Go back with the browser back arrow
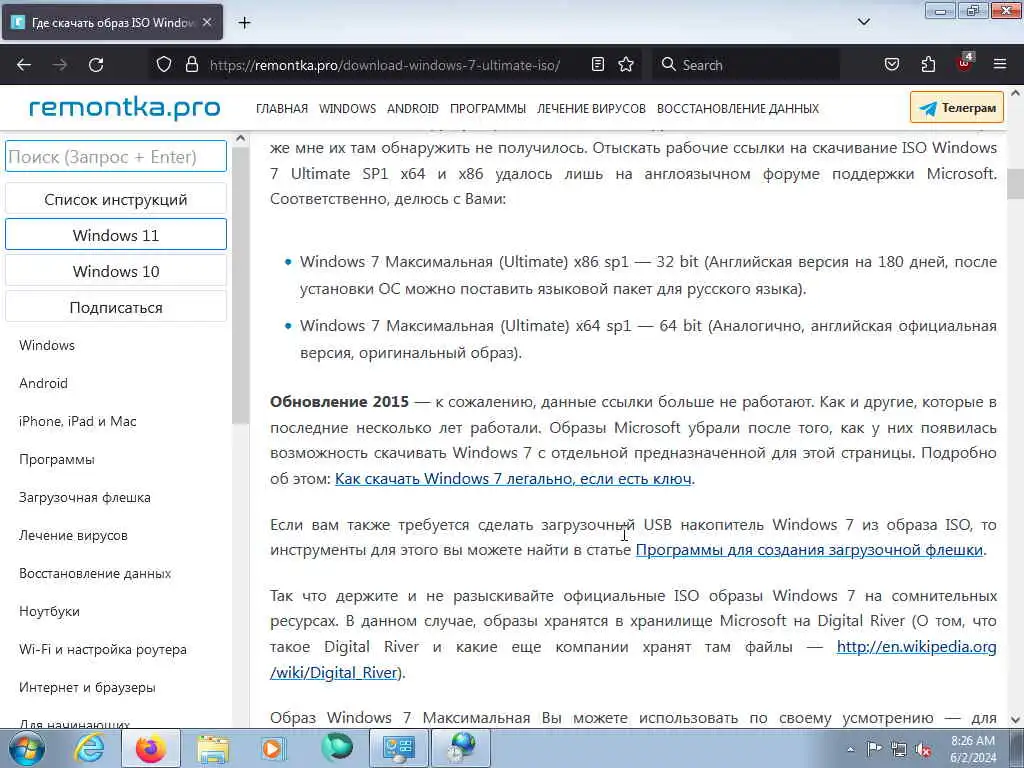 (x=24, y=65)
